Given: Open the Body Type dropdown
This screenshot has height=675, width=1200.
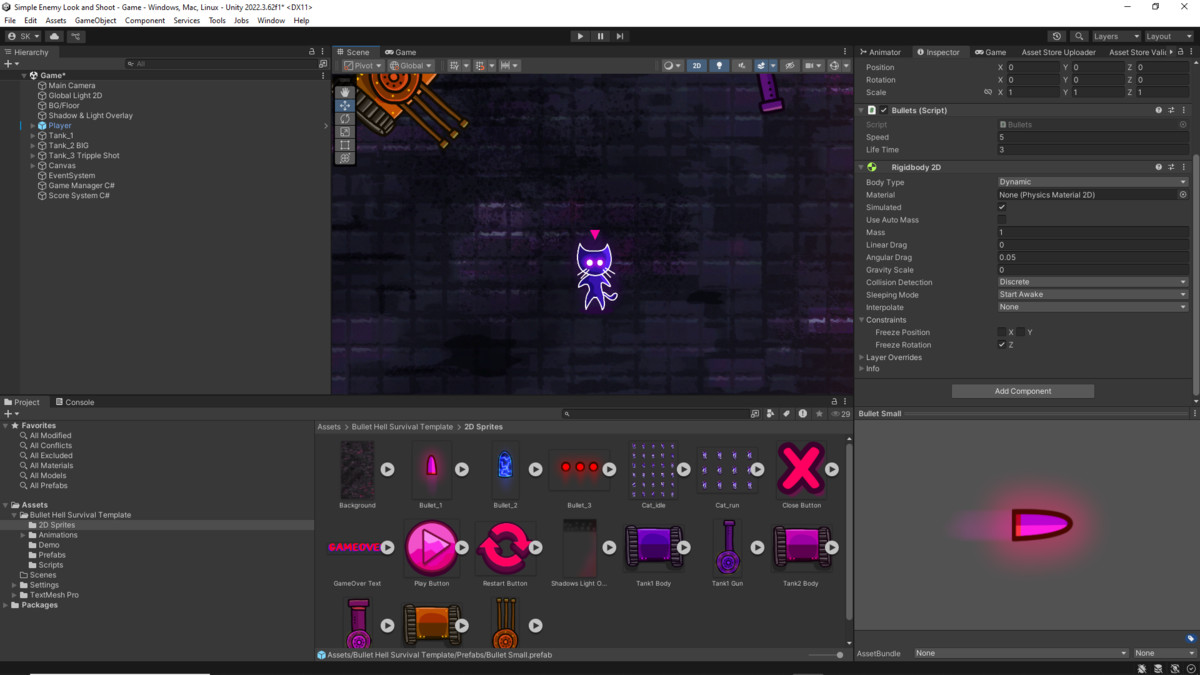Looking at the screenshot, I should click(1090, 182).
